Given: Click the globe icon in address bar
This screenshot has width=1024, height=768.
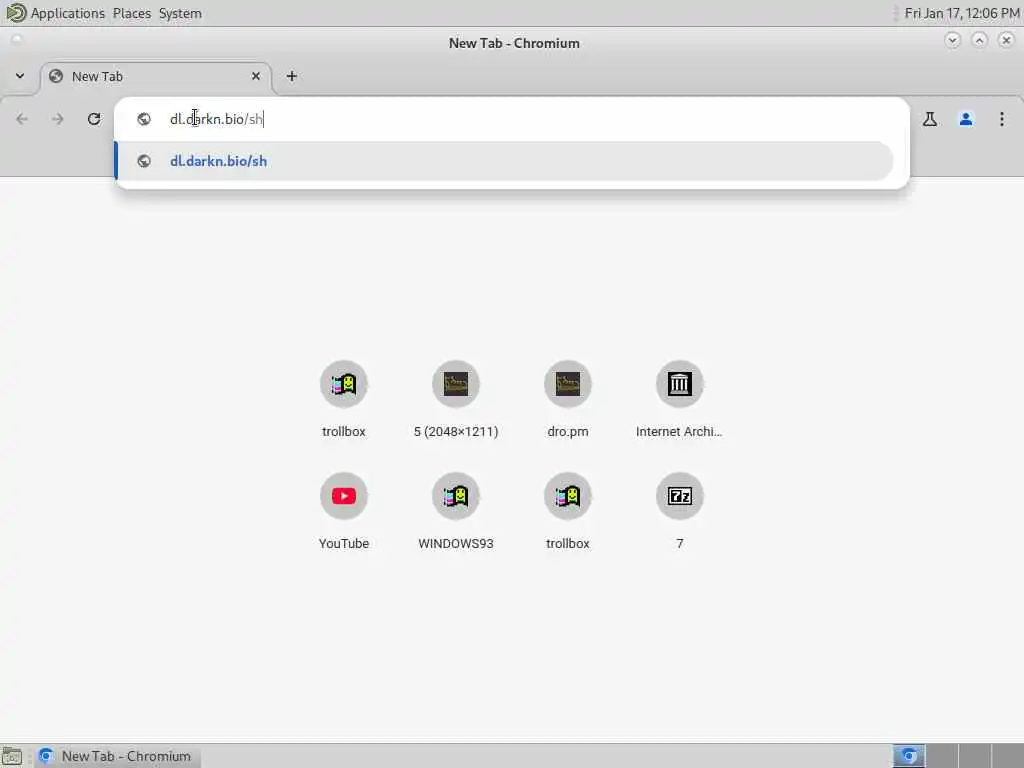Looking at the screenshot, I should pos(144,119).
